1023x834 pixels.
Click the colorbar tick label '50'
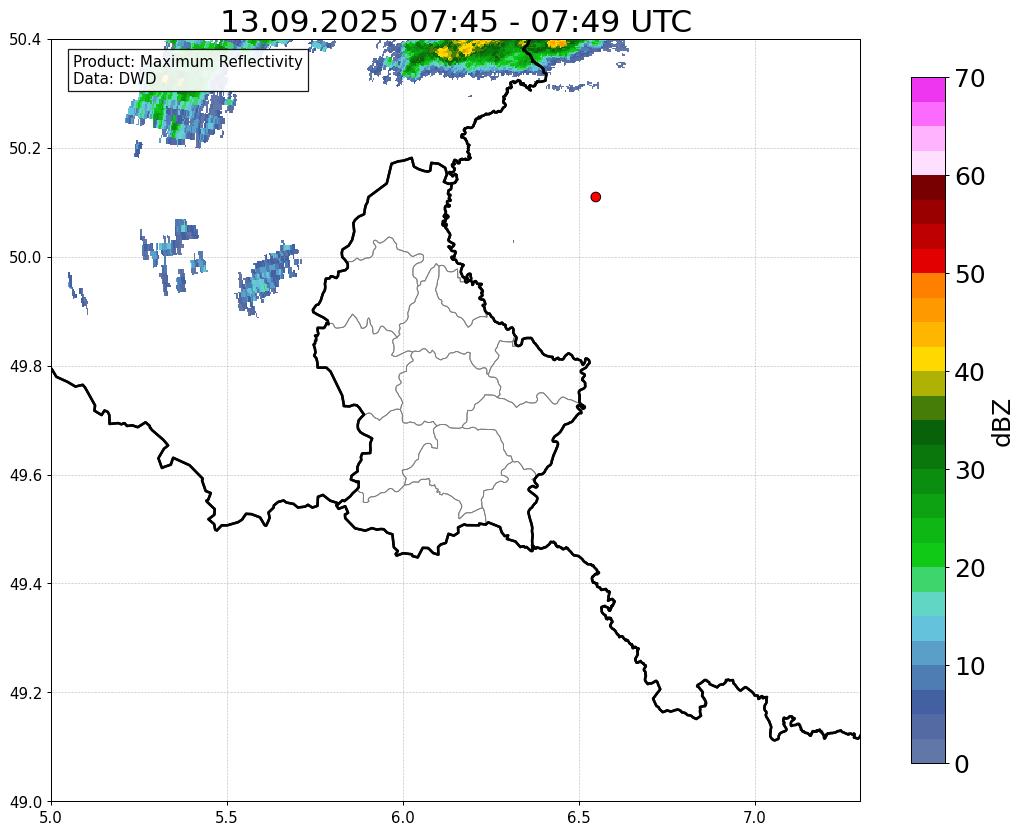pos(970,274)
